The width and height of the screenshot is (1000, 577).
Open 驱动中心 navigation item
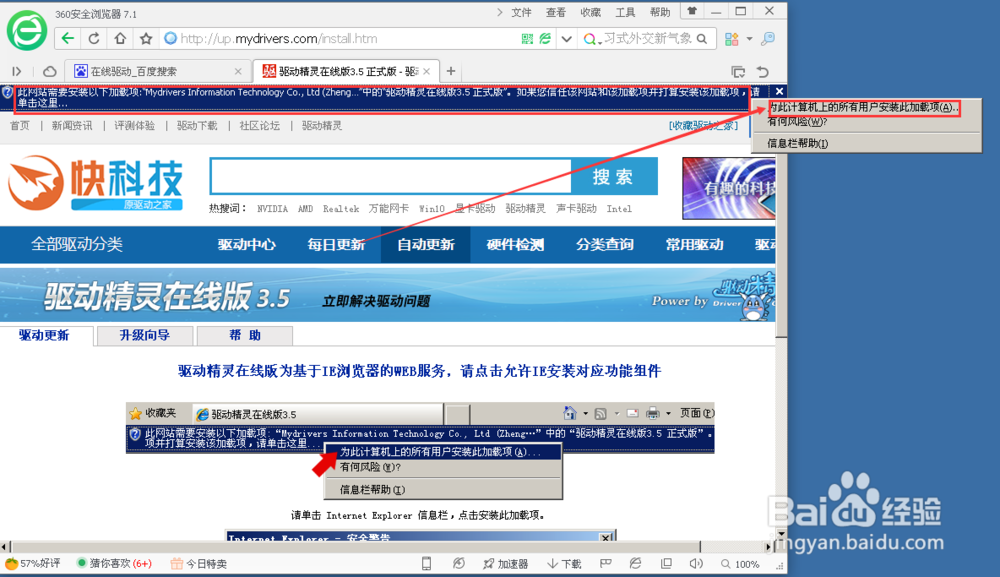point(247,245)
